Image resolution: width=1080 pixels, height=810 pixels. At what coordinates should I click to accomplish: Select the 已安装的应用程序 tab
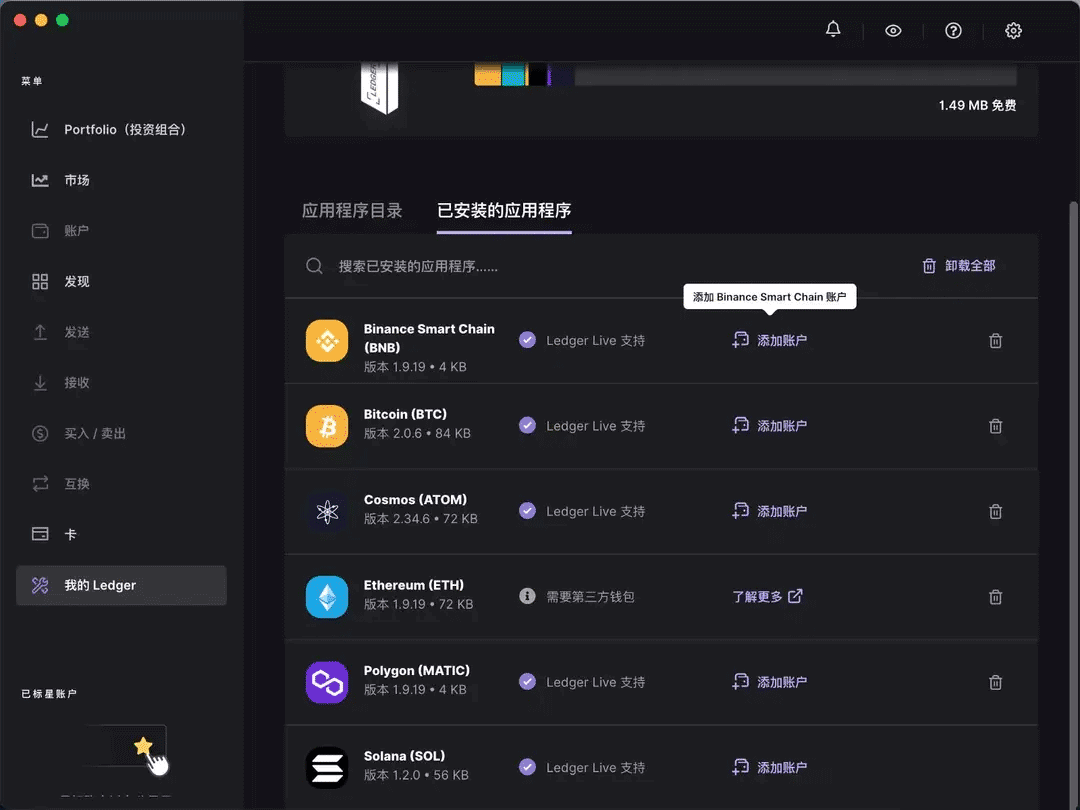(504, 211)
